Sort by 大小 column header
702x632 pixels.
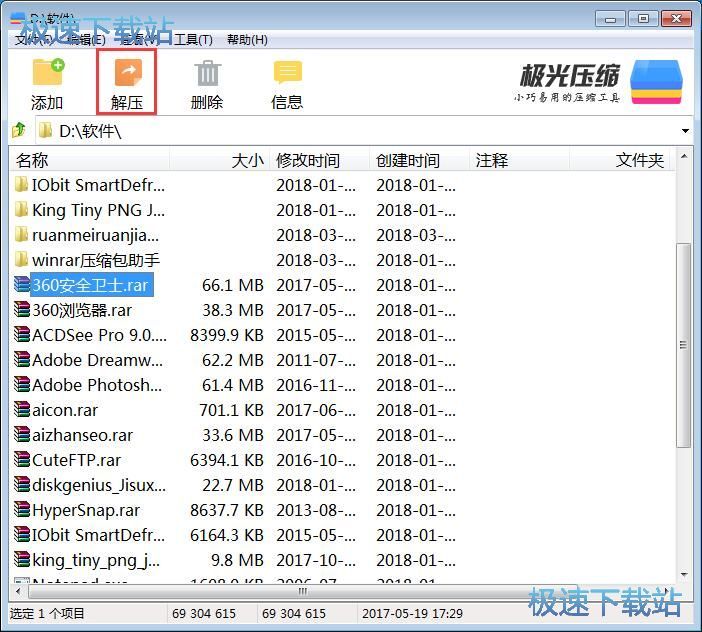219,160
